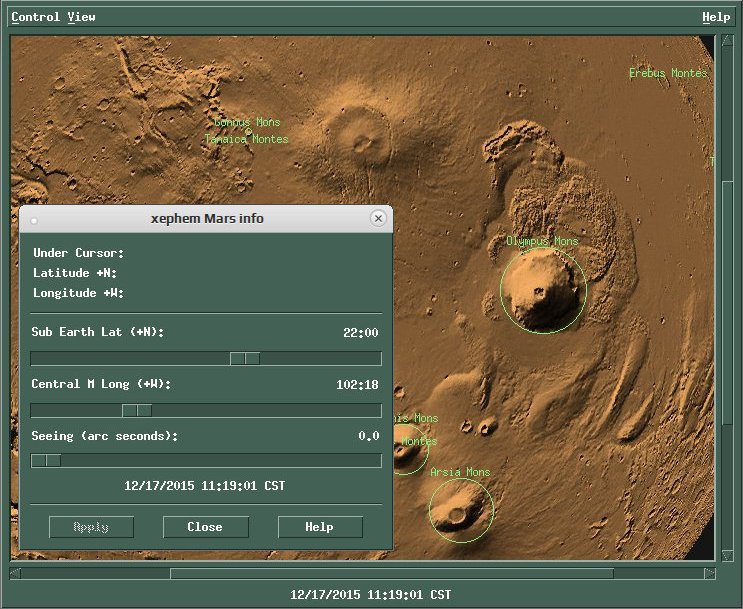Click the Longitude +W label
The height and width of the screenshot is (609, 743).
(79, 293)
